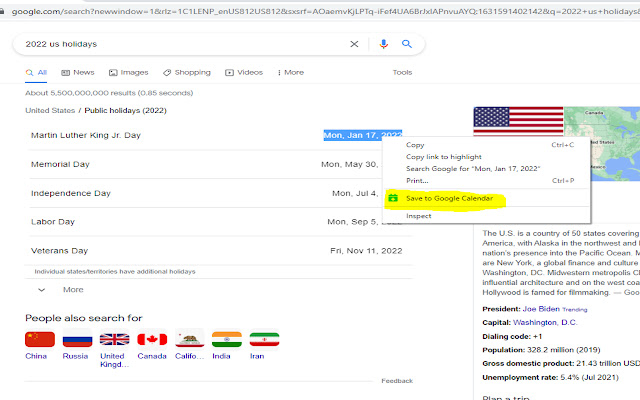Image resolution: width=640 pixels, height=400 pixels.
Task: Select the Labor Day holiday name
Action: (53, 222)
